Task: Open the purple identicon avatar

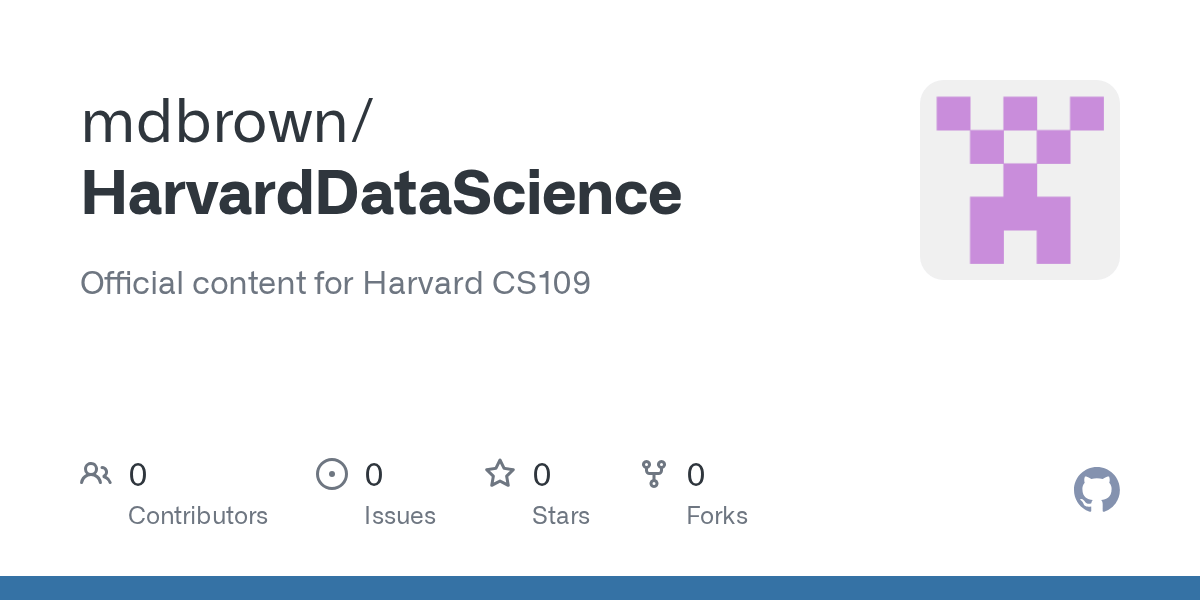Action: pos(1019,180)
